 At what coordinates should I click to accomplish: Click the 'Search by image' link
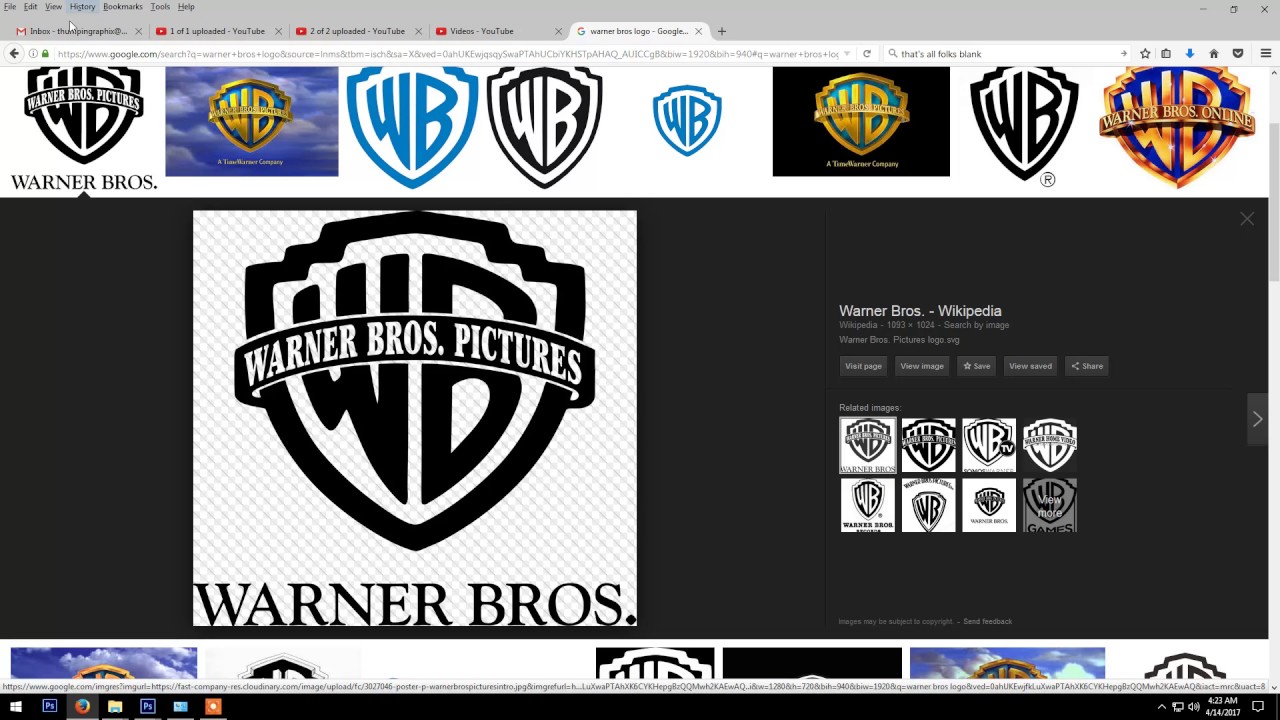(976, 325)
